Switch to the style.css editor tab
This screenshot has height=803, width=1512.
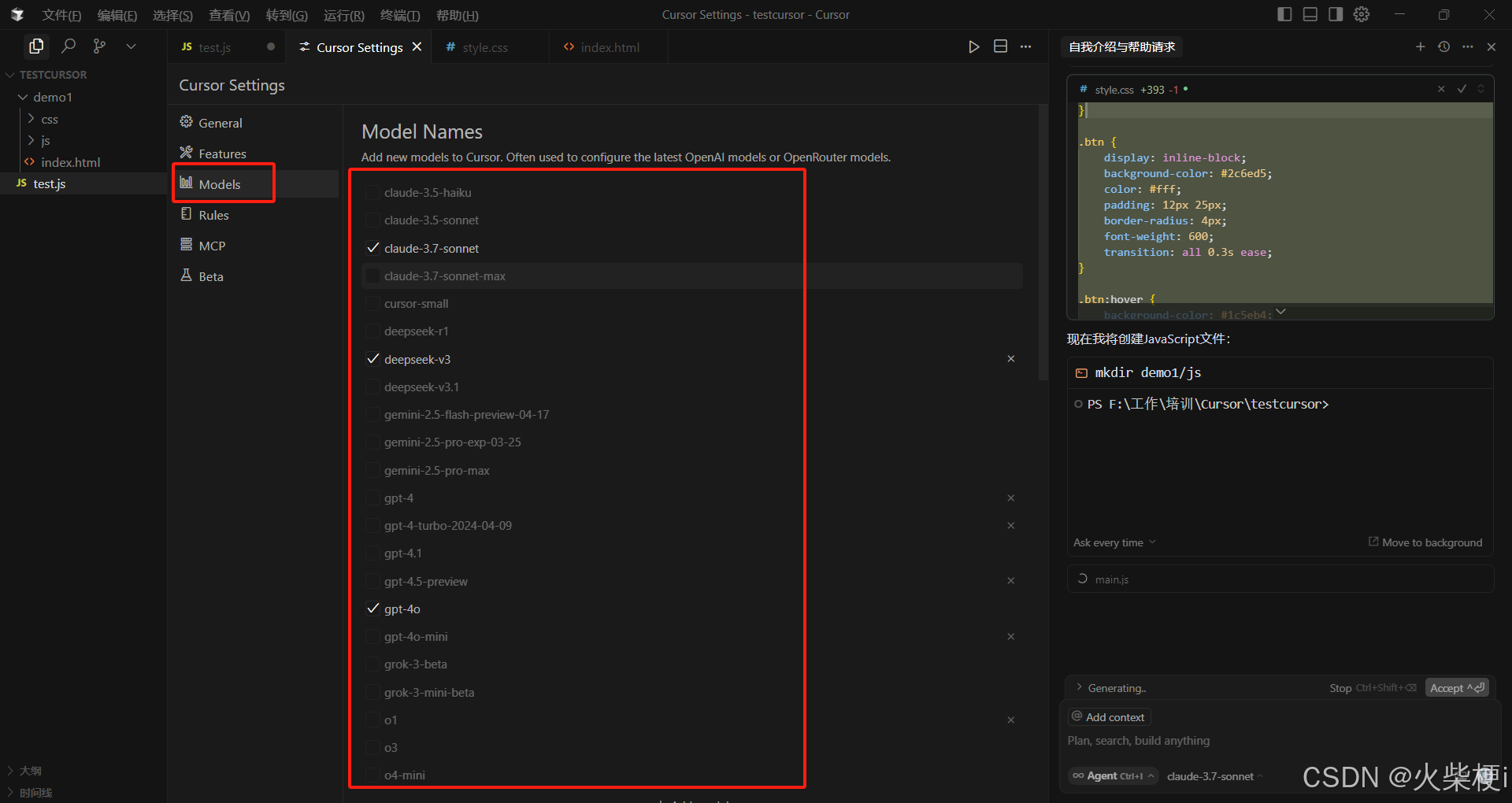pos(491,47)
